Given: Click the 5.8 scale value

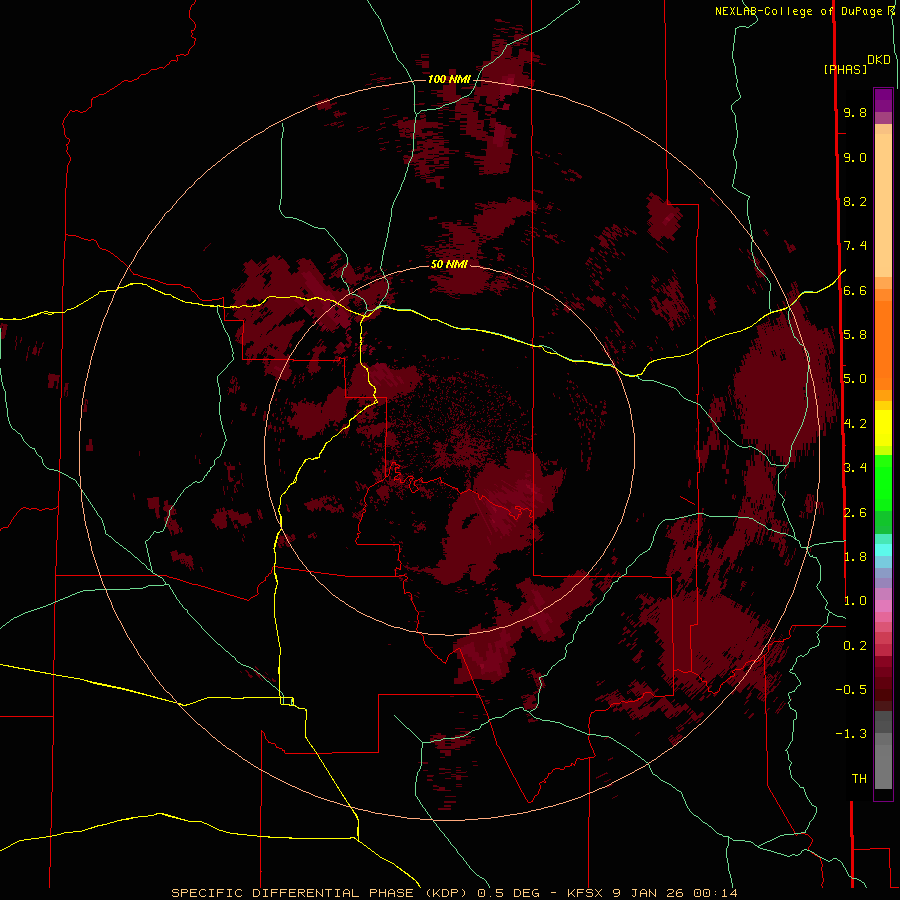Looking at the screenshot, I should coord(855,335).
